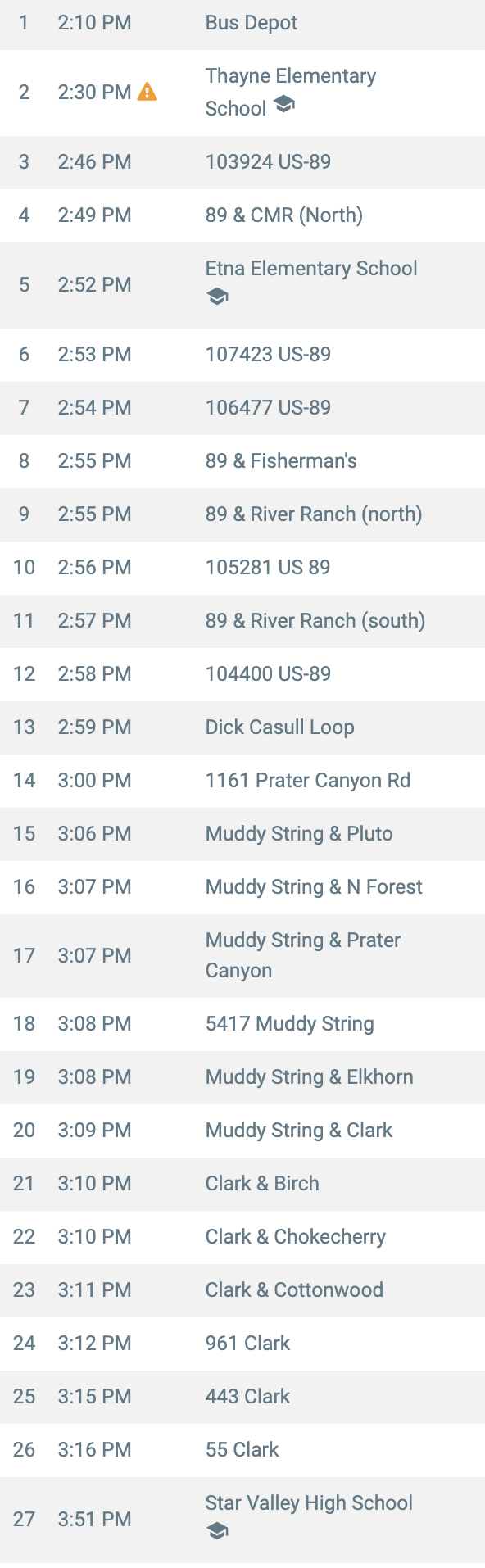Click the orange warning icon at 2:30 PM
485x1568 pixels.
click(x=147, y=92)
